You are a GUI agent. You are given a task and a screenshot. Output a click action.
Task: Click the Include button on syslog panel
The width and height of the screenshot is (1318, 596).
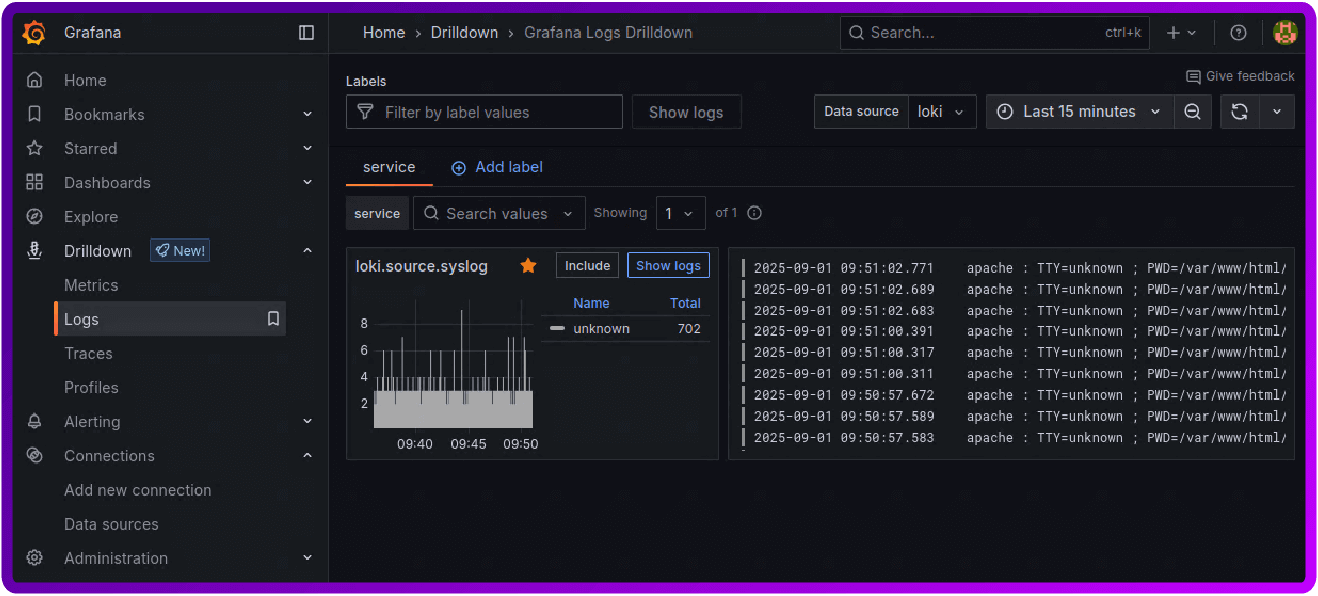[587, 265]
